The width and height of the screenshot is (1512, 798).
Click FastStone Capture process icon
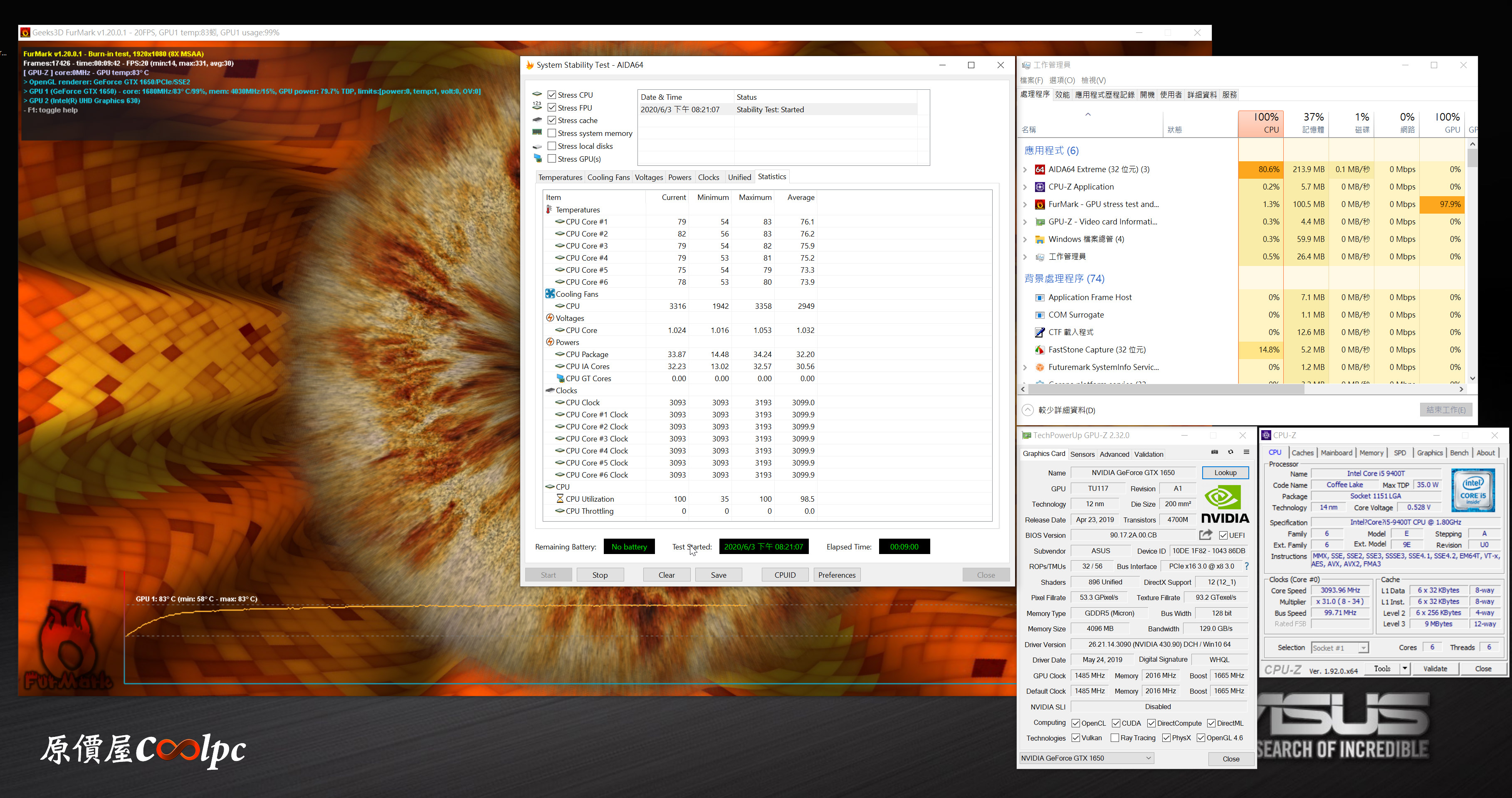(1040, 350)
